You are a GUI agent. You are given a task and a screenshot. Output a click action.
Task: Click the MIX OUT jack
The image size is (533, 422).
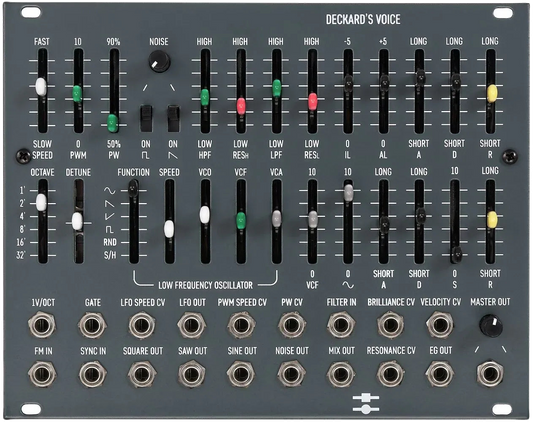click(341, 374)
